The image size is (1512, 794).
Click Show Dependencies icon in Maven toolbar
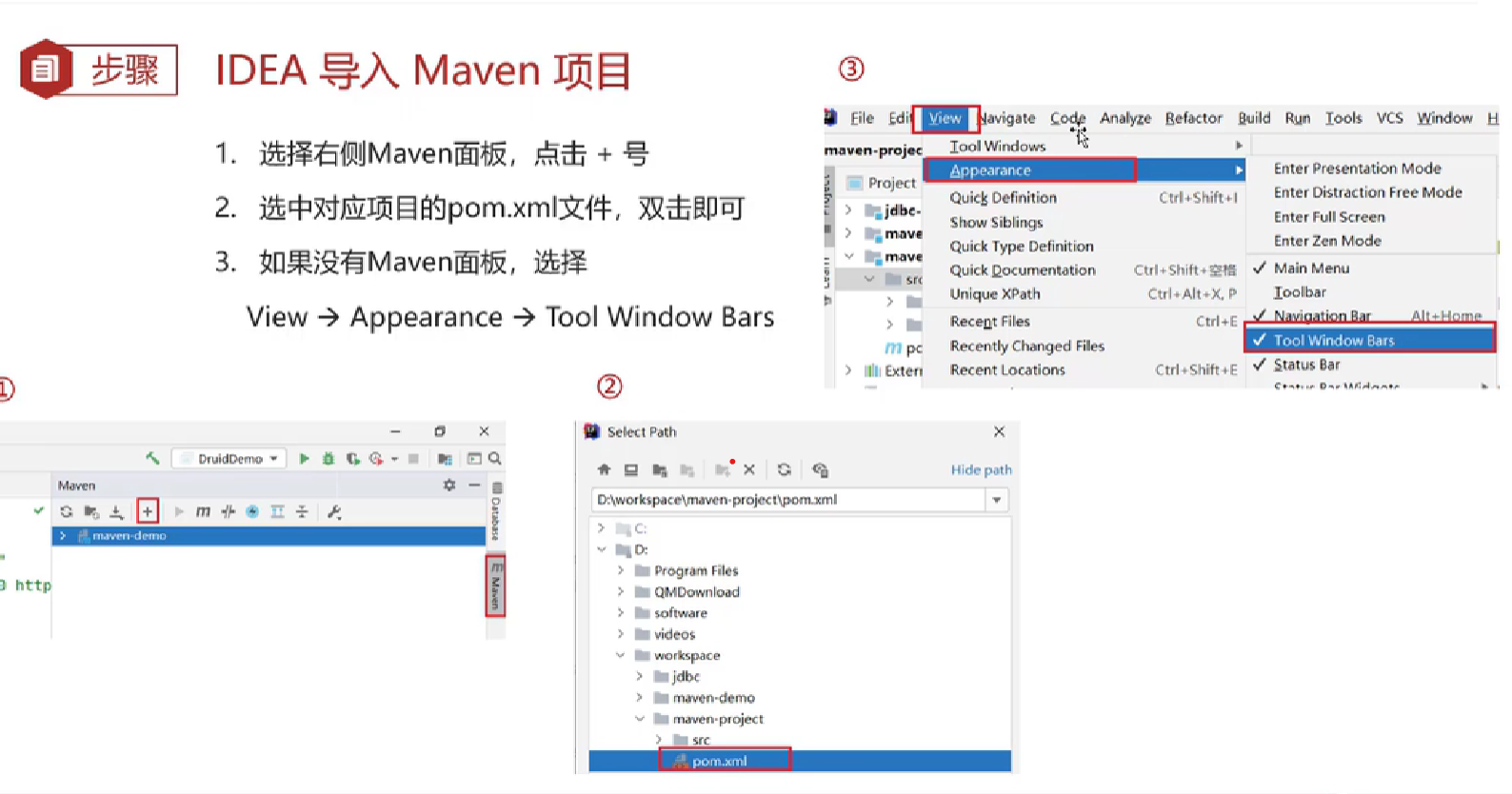pos(277,511)
